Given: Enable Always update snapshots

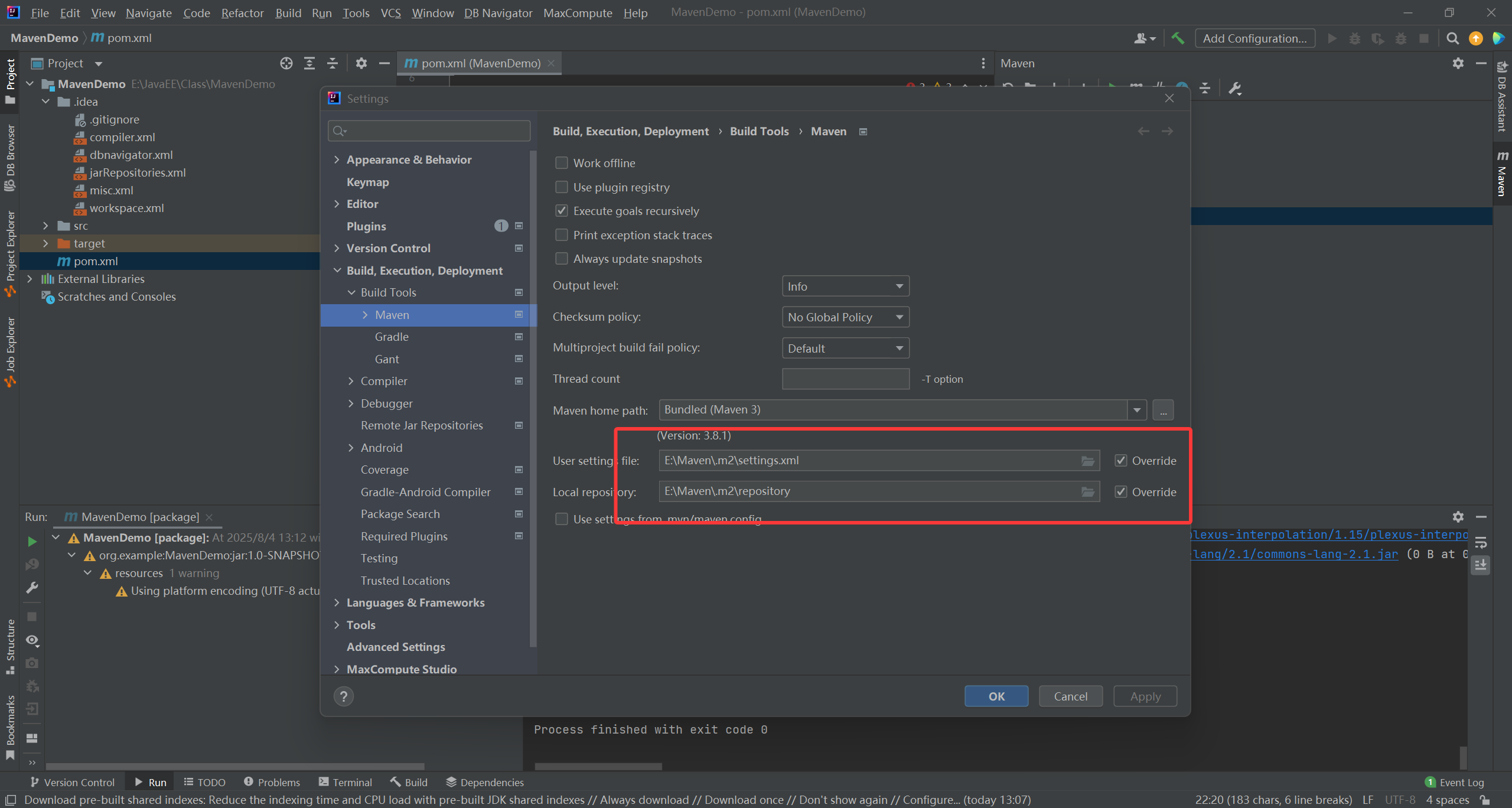Looking at the screenshot, I should [x=562, y=259].
